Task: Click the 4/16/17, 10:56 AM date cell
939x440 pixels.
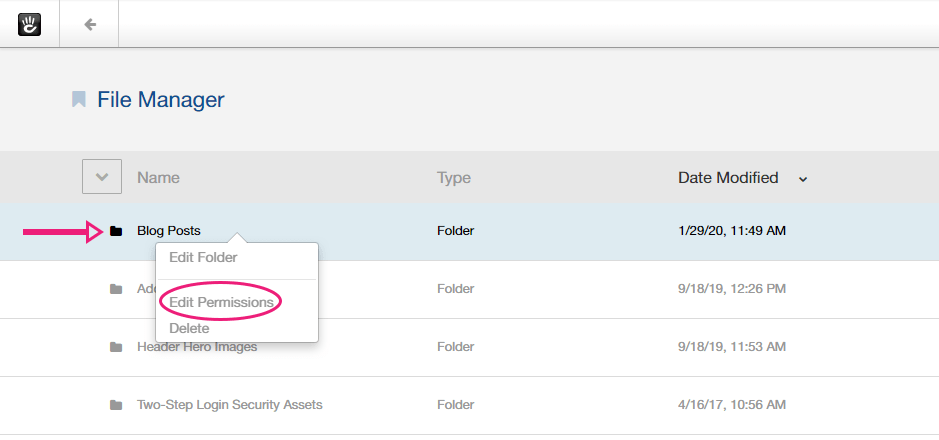Action: 732,405
